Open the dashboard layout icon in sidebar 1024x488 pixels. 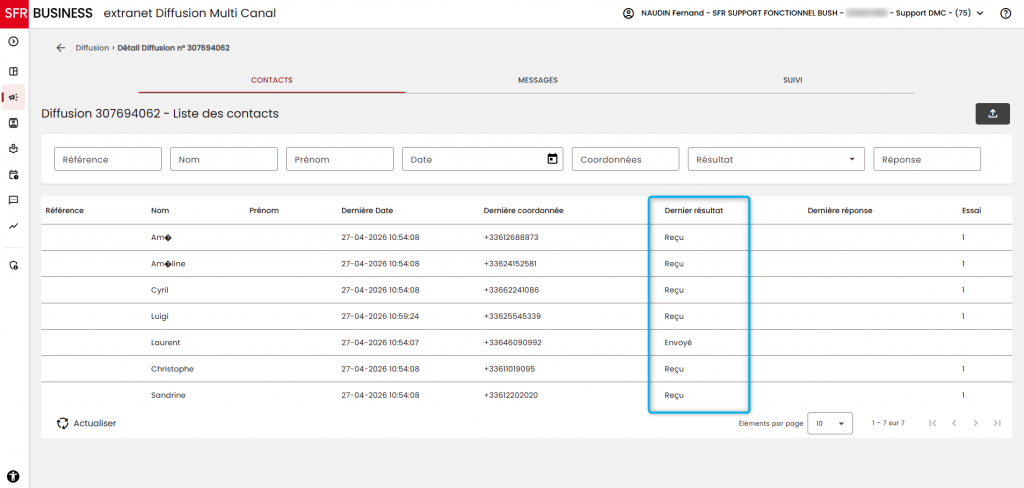13,71
